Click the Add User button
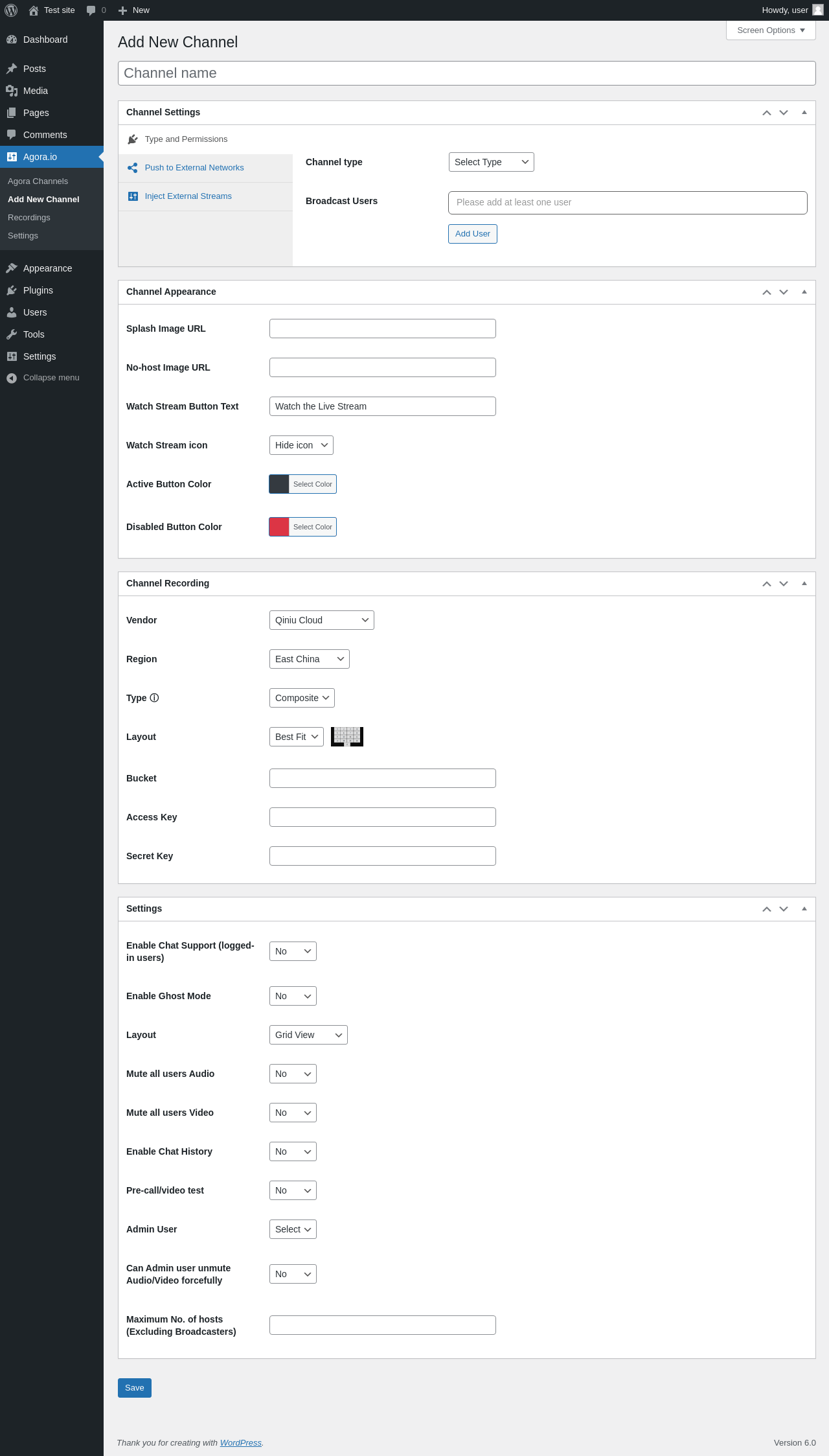Viewport: 829px width, 1456px height. pyautogui.click(x=472, y=234)
